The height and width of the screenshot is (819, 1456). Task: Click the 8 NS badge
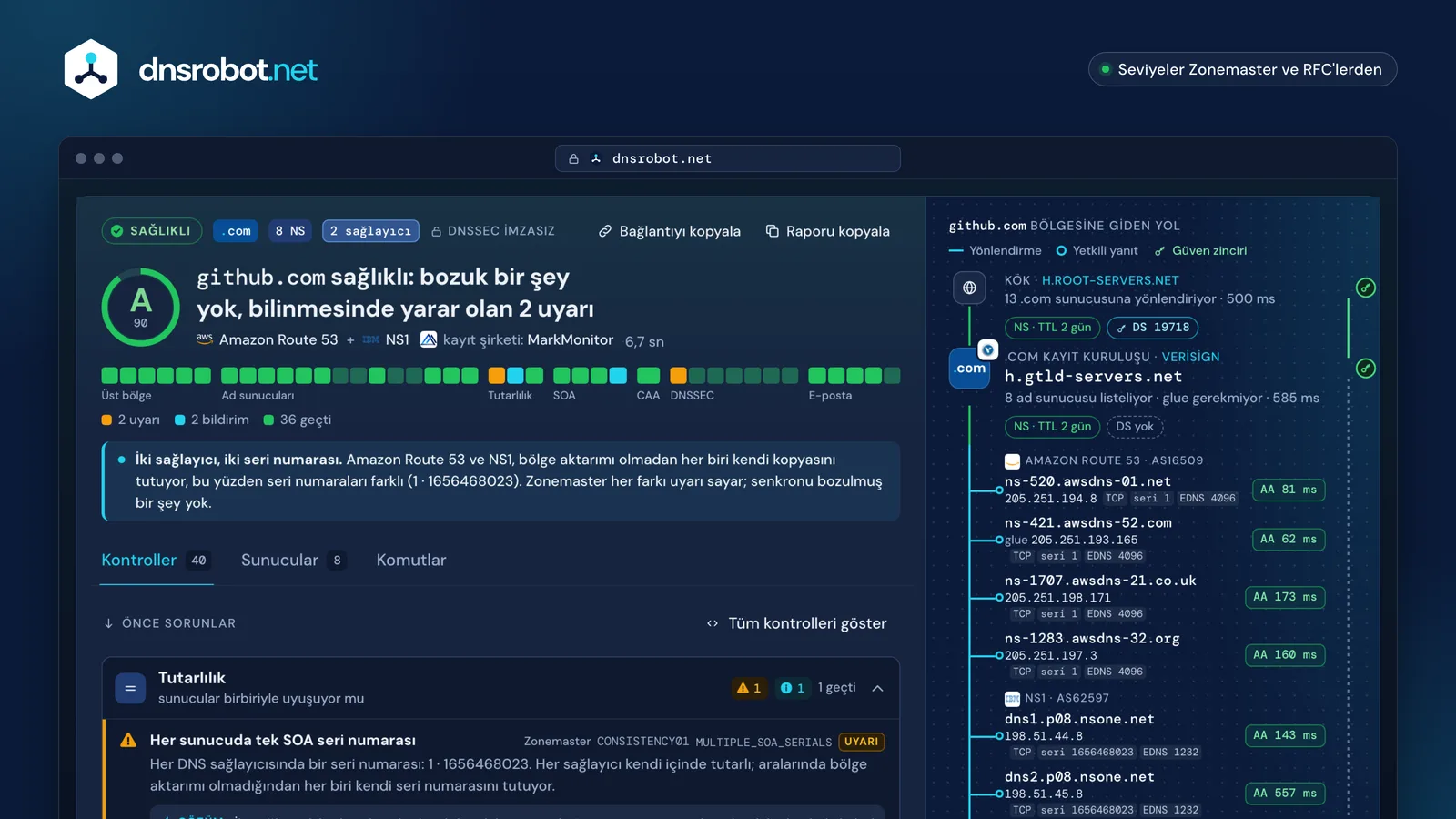click(x=290, y=231)
